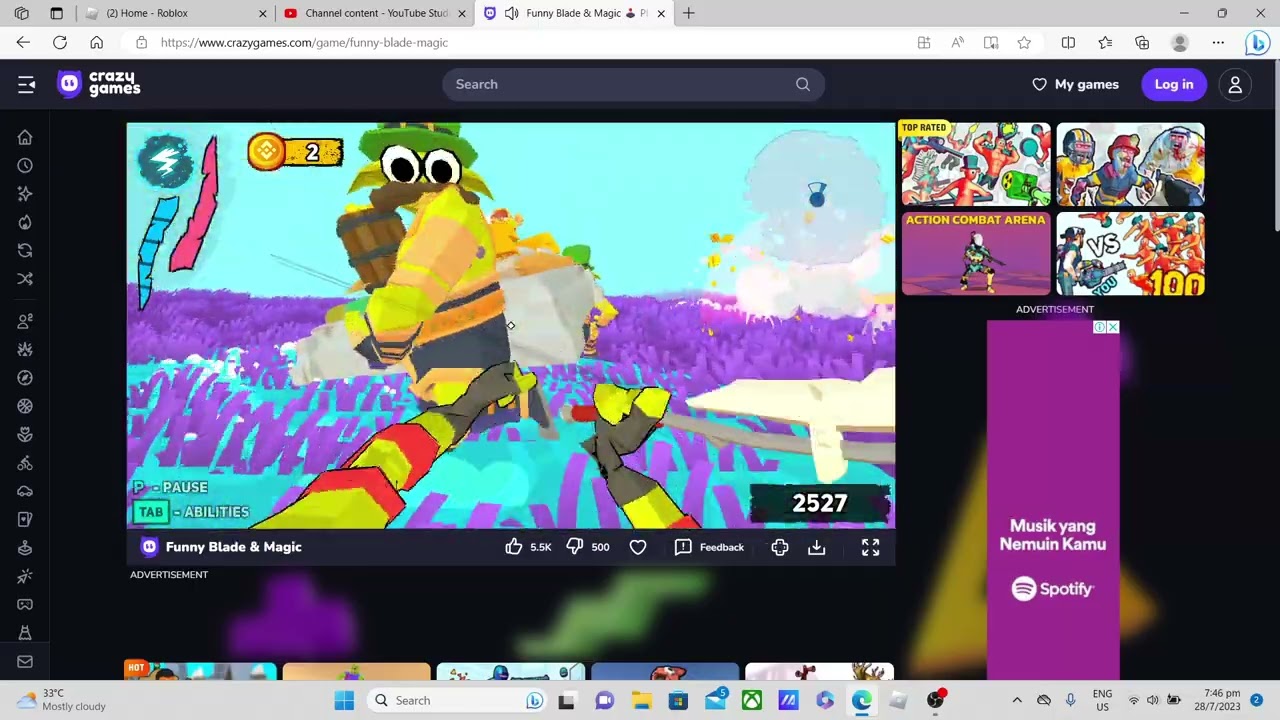This screenshot has width=1280, height=720.
Task: Close the Spotify advertisement
Action: [x=1113, y=327]
